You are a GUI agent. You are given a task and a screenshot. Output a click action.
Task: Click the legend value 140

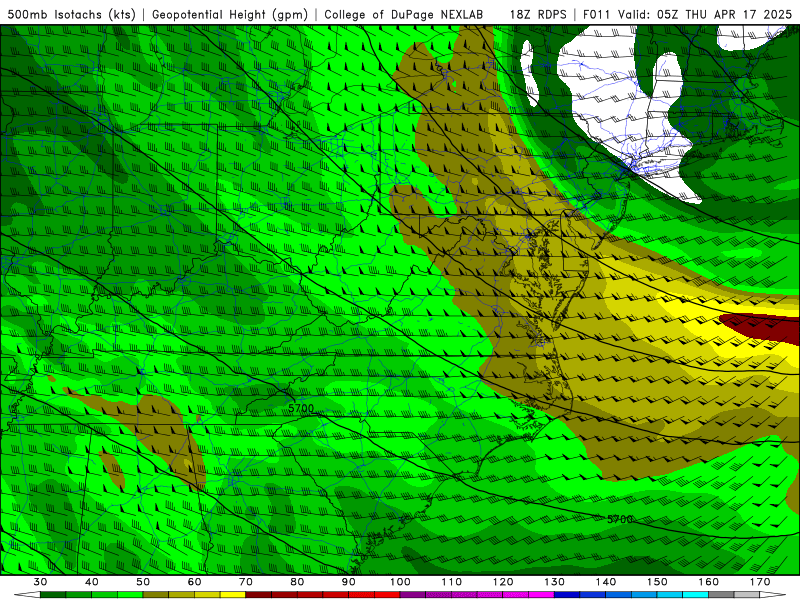pos(606,582)
